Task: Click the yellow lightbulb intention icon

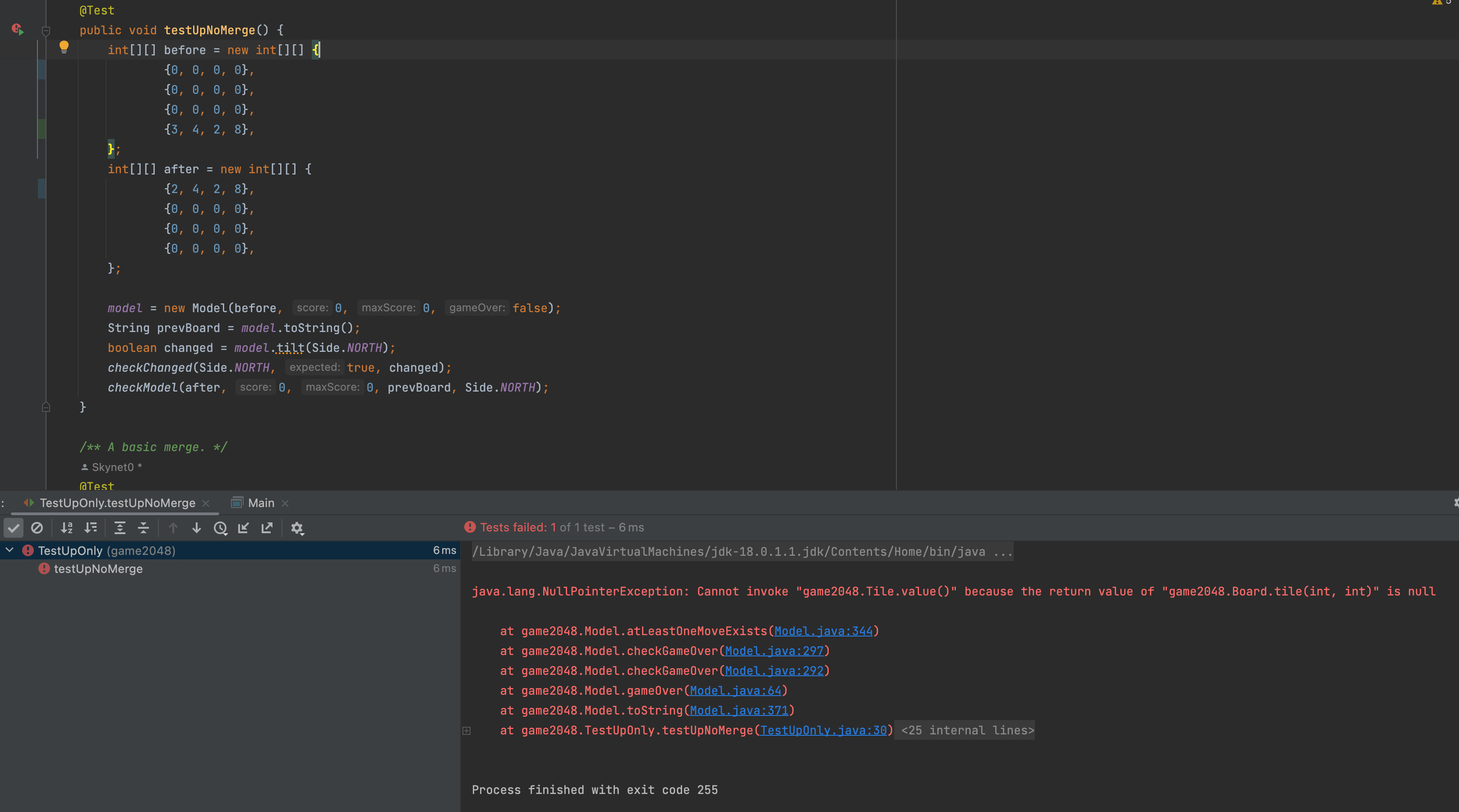Action: (x=64, y=47)
